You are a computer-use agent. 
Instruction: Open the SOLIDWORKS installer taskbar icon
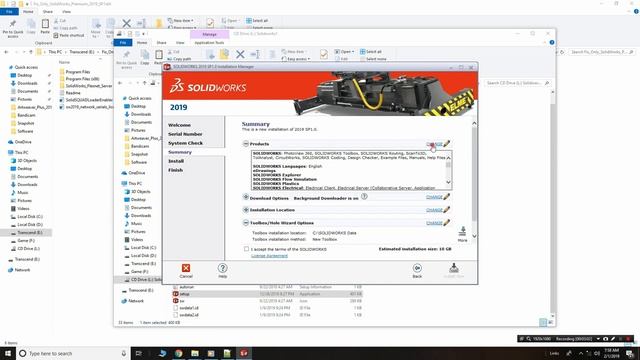[244, 353]
